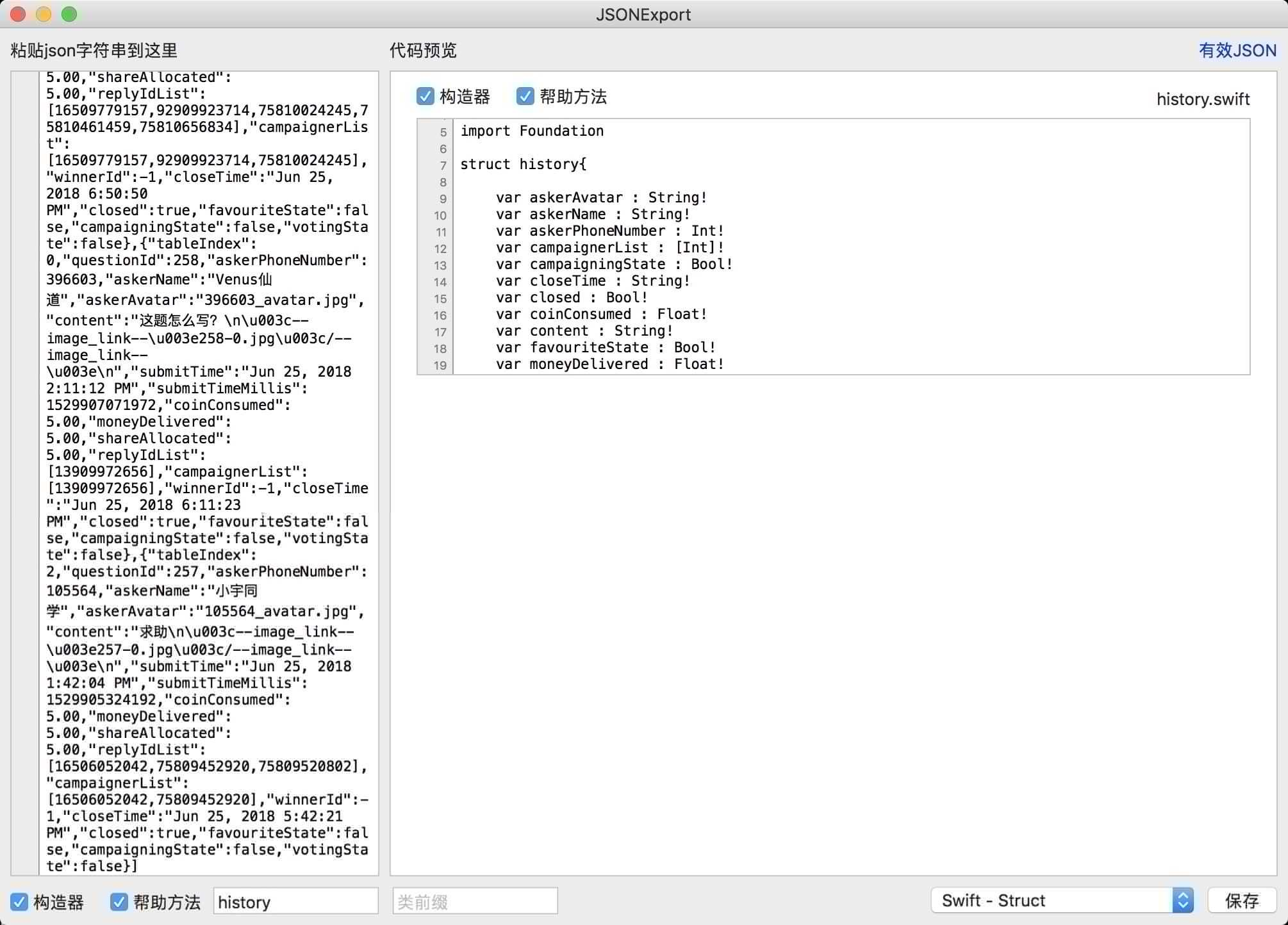Click line number 5 in the gutter
Image resolution: width=1288 pixels, height=925 pixels.
(443, 133)
